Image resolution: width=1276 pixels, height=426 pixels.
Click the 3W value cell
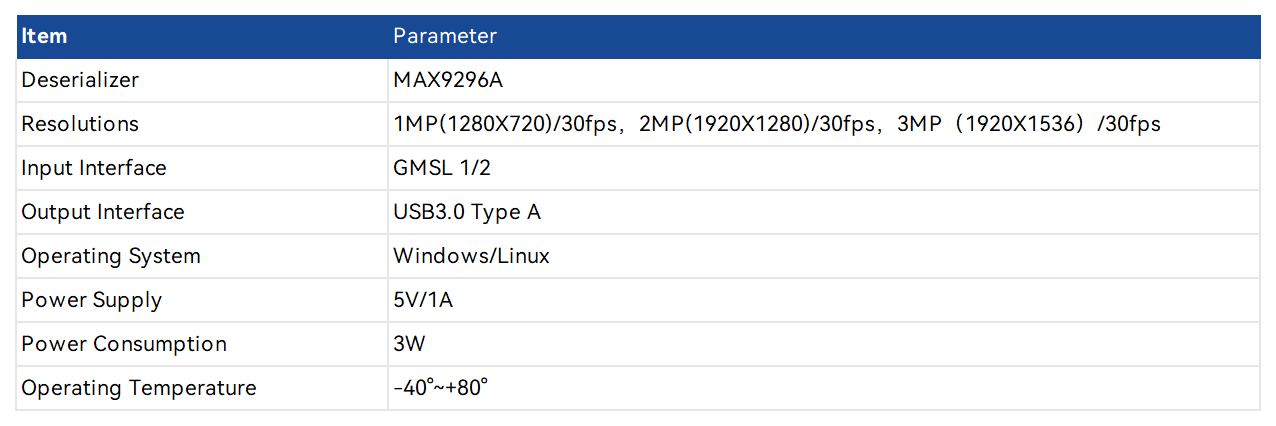(x=409, y=344)
